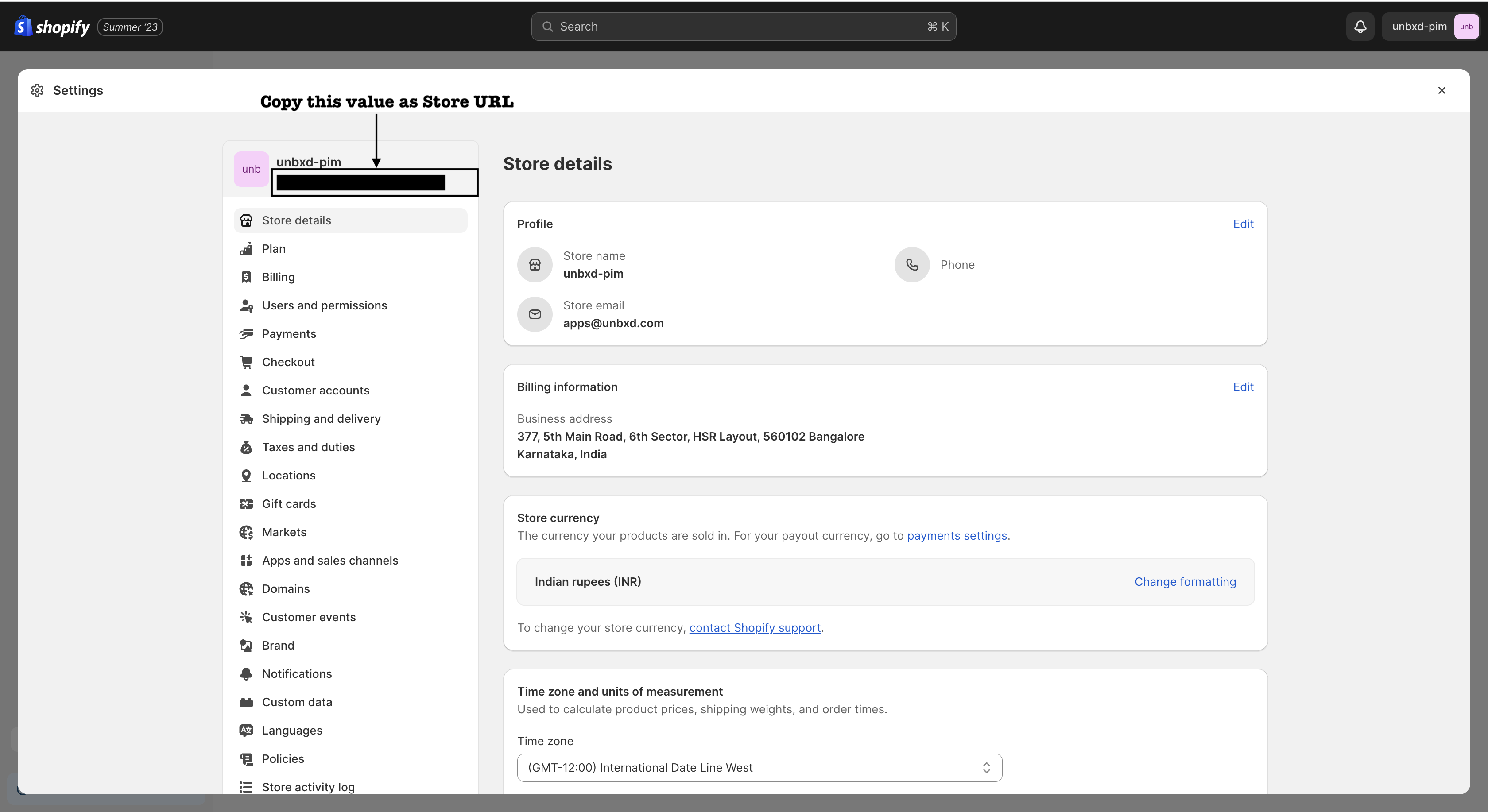The height and width of the screenshot is (812, 1488).
Task: Open Customer accounts settings
Action: (x=351, y=391)
